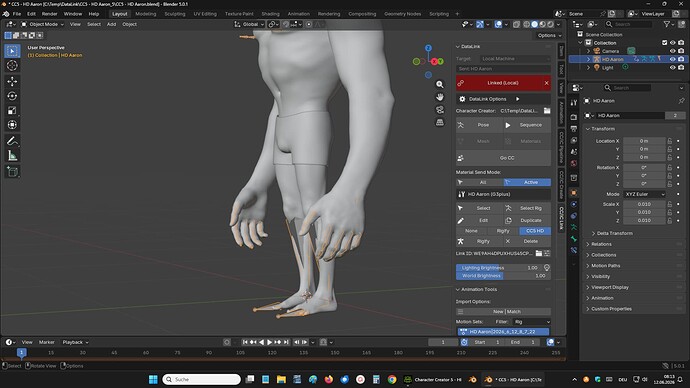
Task: Open the CC/iC Pipeline sidebar tab
Action: tap(561, 147)
